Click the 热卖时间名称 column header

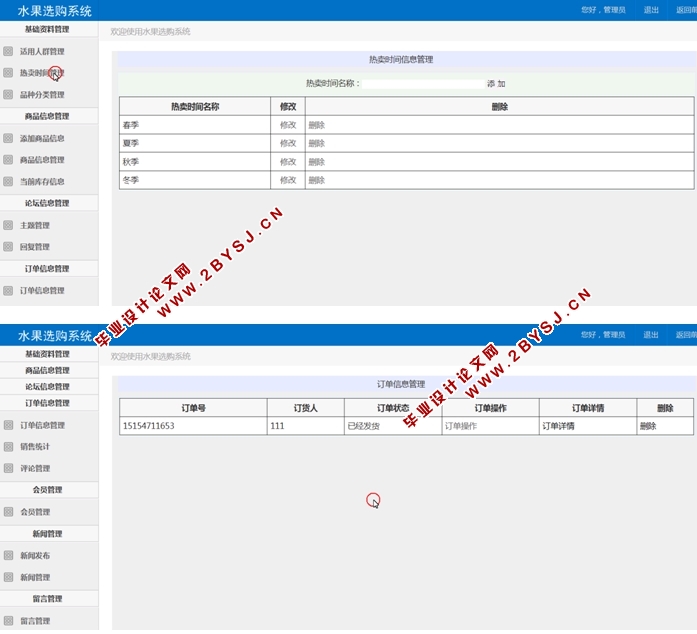(195, 107)
